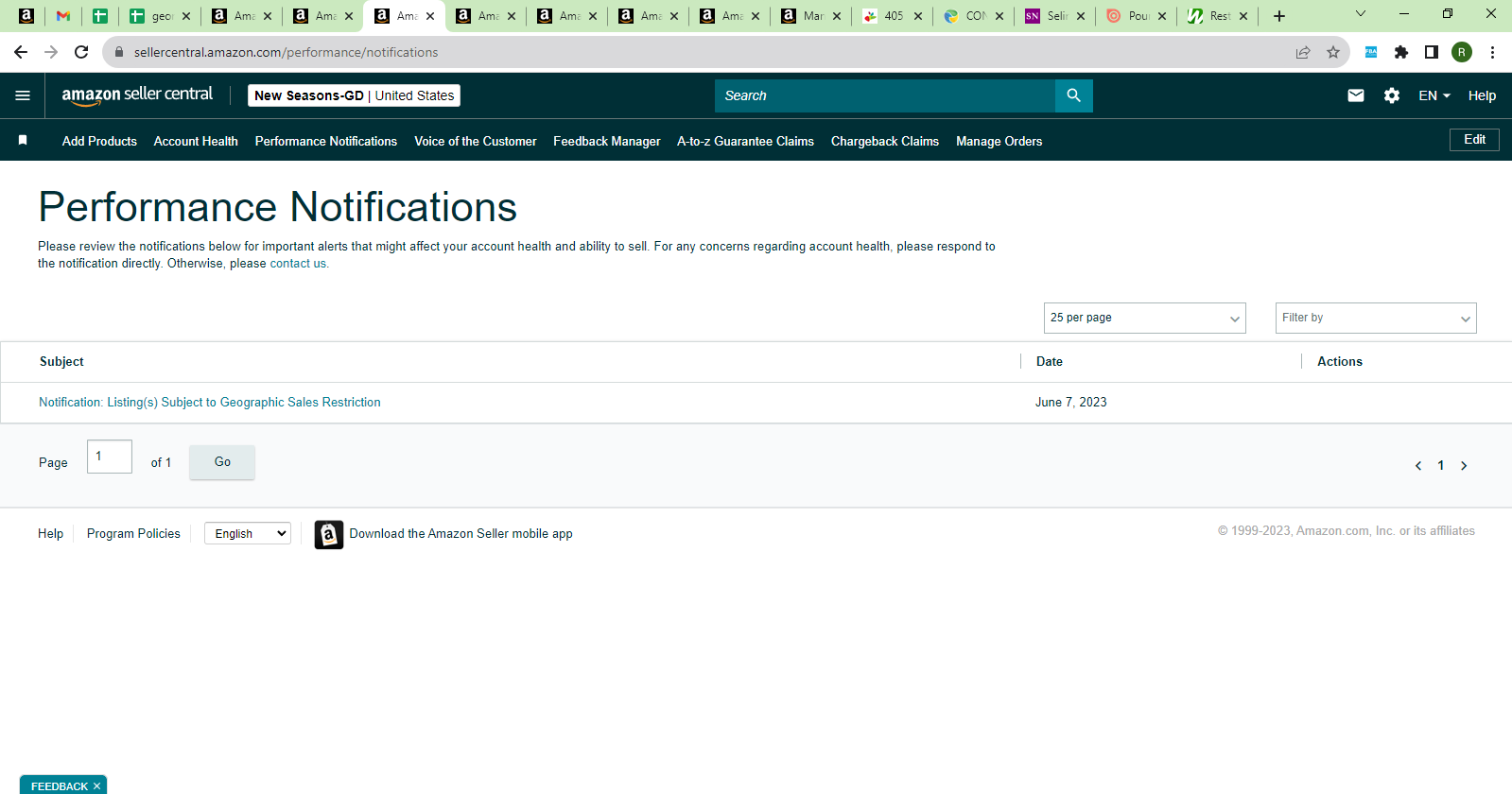1512x794 pixels.
Task: Click the Go page button
Action: pos(222,462)
